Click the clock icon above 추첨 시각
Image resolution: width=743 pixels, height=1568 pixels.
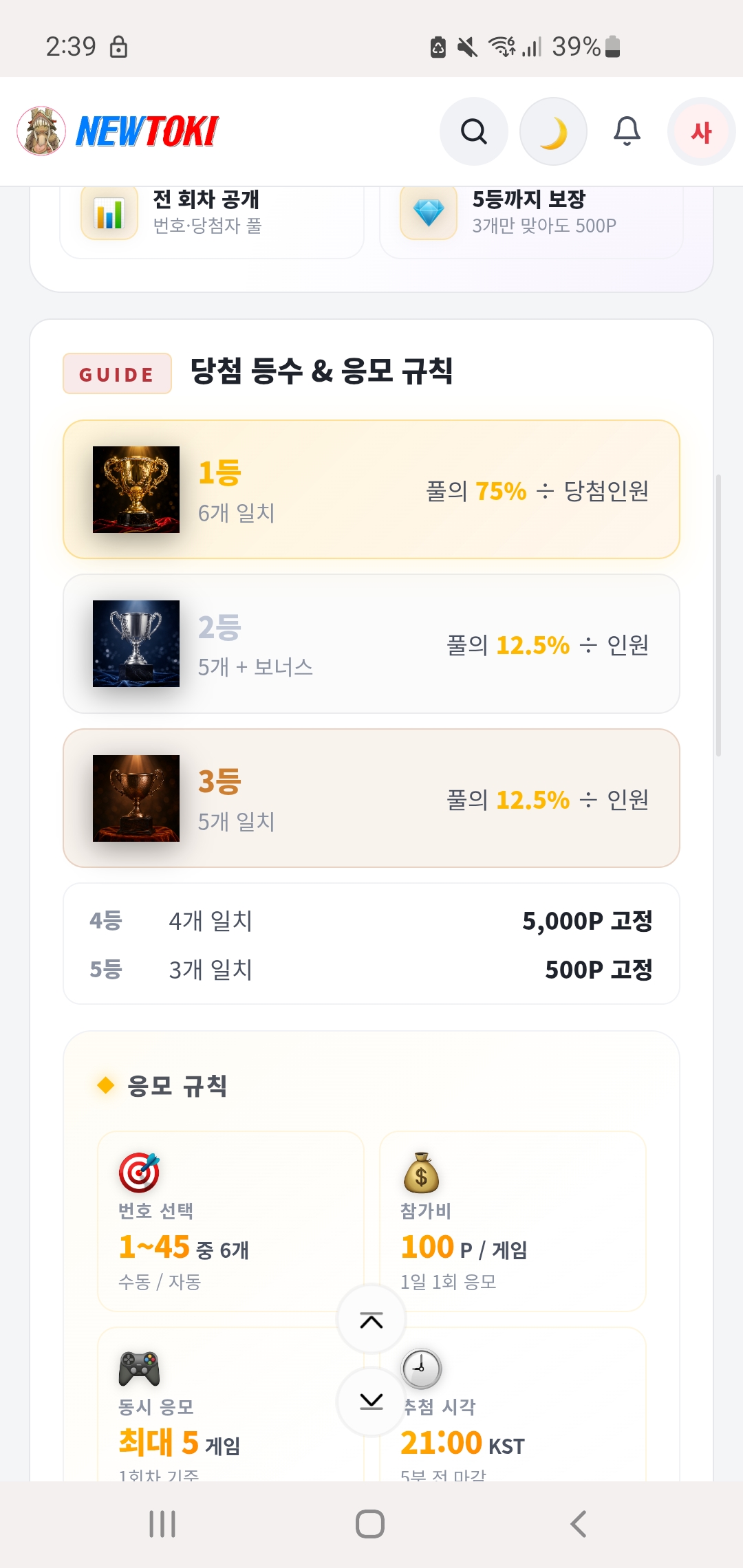pyautogui.click(x=421, y=1369)
